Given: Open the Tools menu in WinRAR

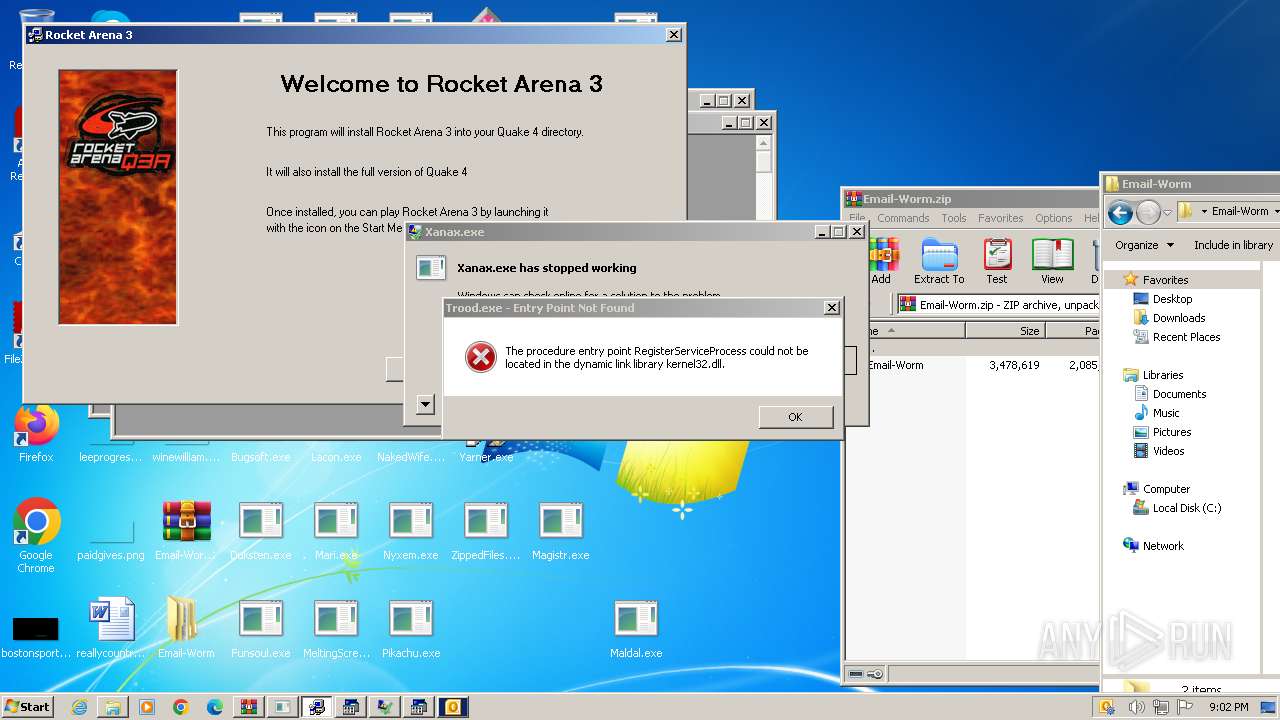Looking at the screenshot, I should pos(954,218).
